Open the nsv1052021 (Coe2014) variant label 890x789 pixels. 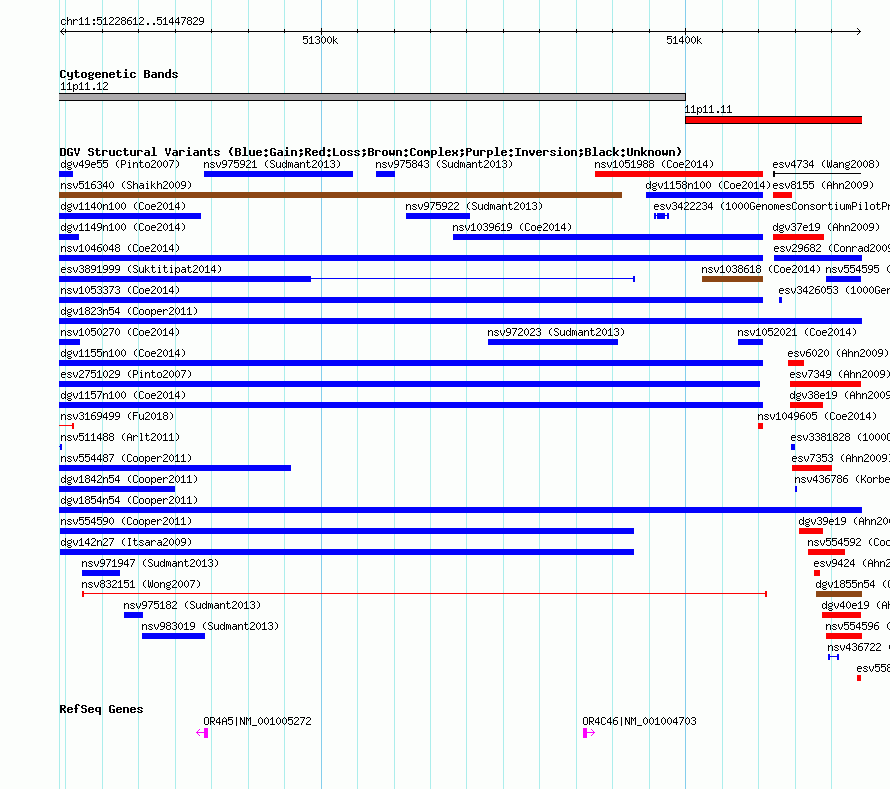(x=797, y=332)
